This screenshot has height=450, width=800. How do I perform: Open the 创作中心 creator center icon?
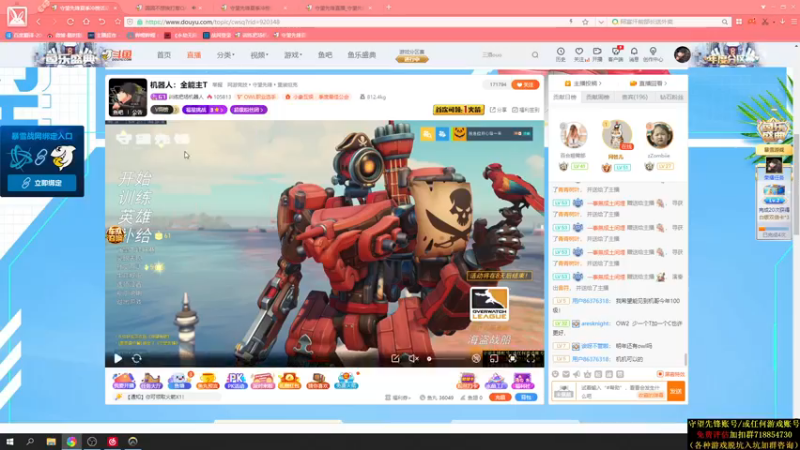pos(653,55)
